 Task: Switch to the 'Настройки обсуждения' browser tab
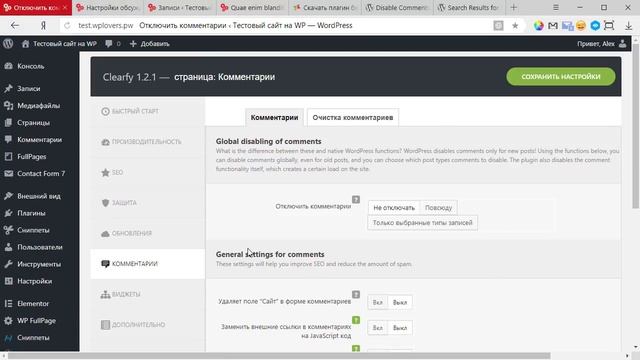tap(108, 7)
